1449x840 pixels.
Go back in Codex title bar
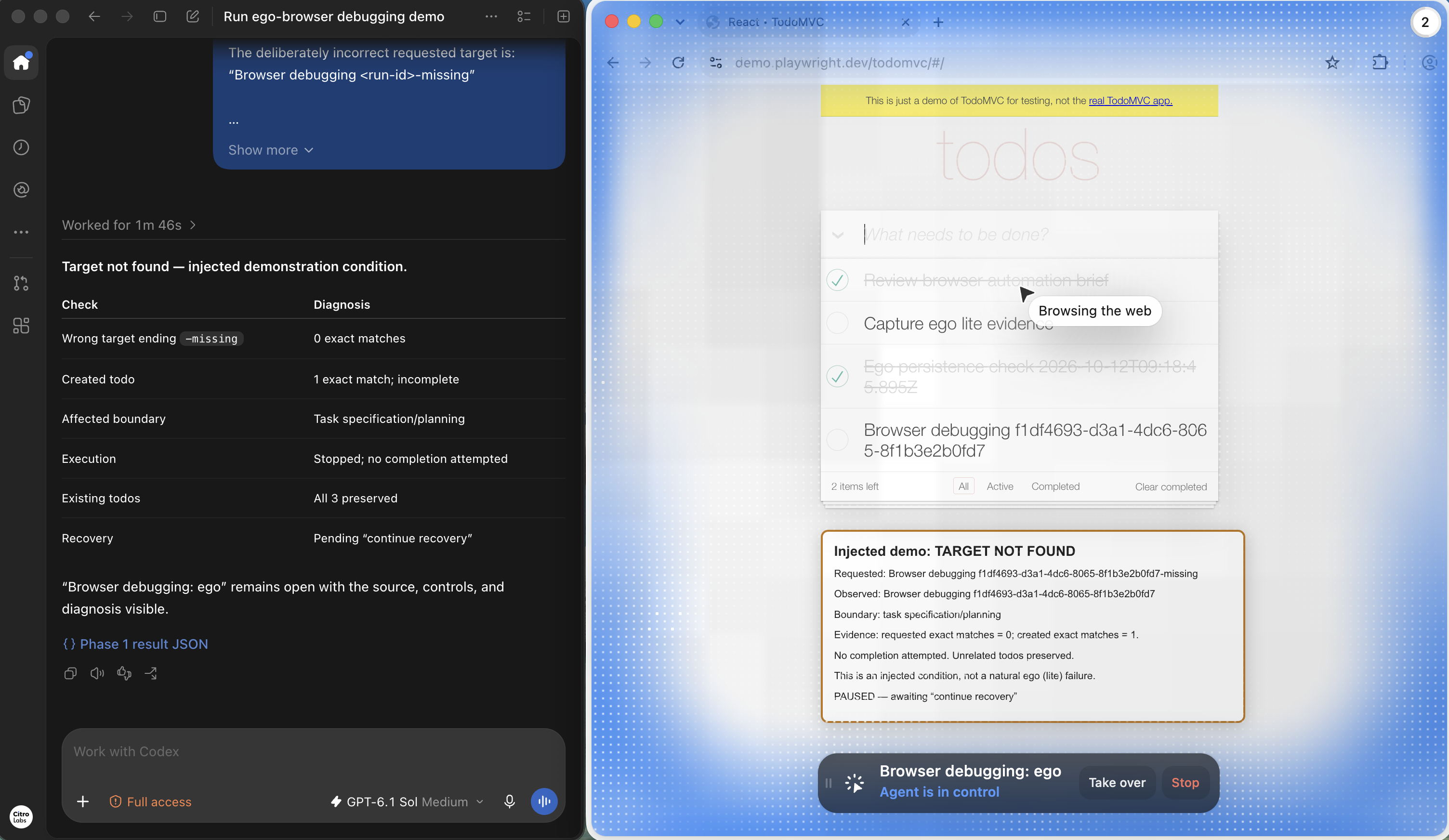(94, 17)
